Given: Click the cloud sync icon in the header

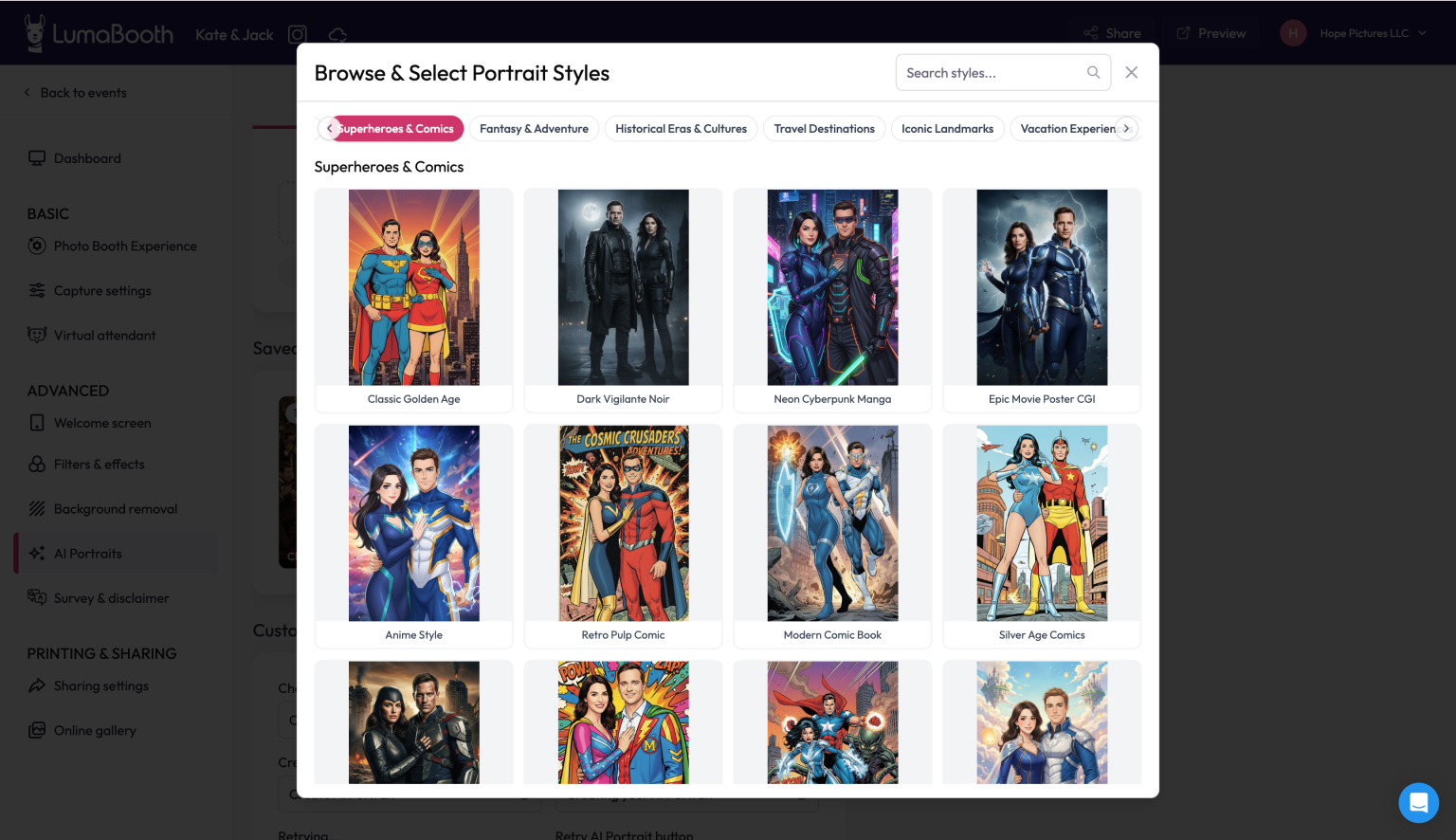Looking at the screenshot, I should click(337, 35).
